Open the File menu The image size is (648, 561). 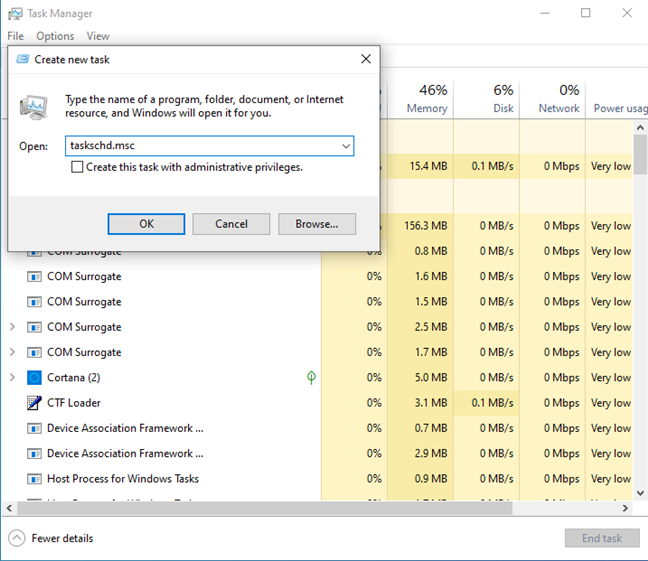click(16, 36)
